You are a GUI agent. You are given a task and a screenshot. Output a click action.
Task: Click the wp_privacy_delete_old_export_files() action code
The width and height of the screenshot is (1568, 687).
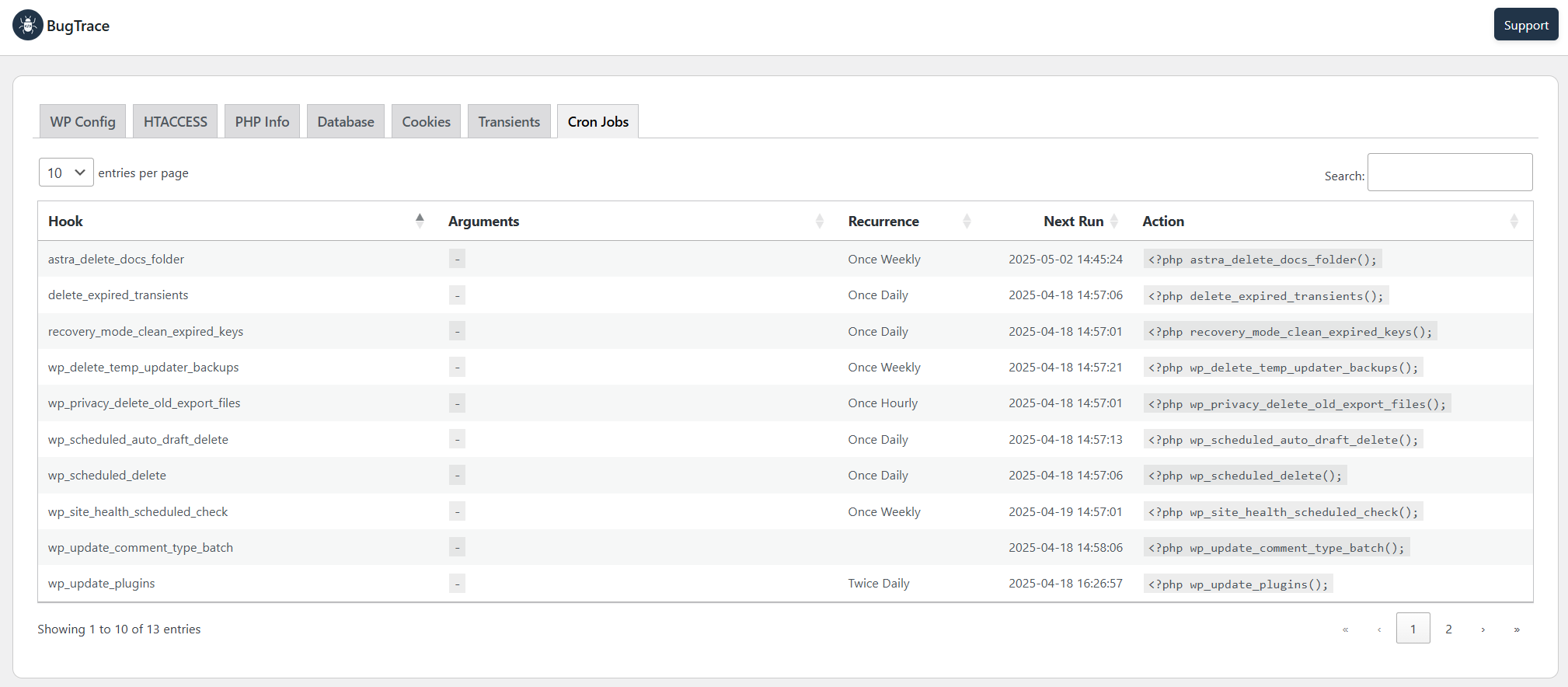pos(1298,403)
